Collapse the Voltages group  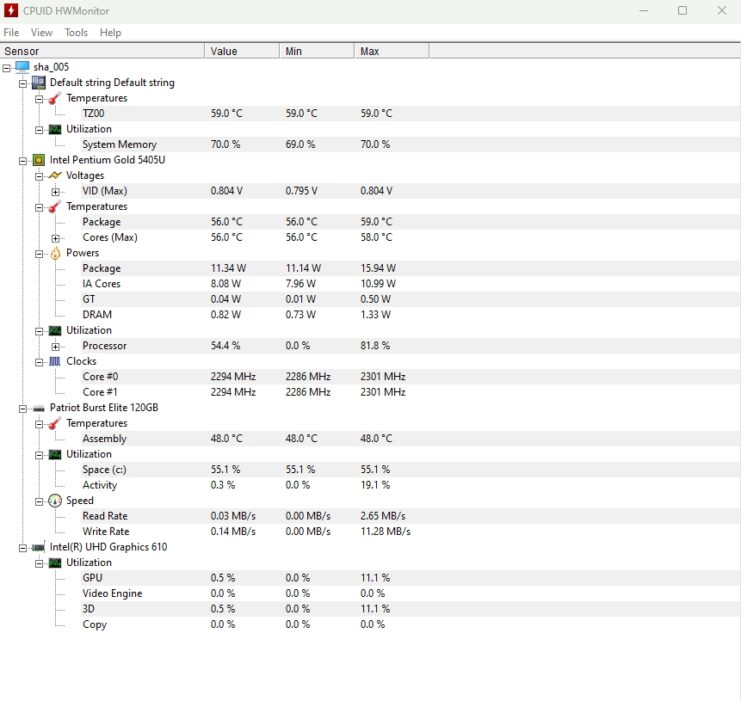(x=39, y=177)
